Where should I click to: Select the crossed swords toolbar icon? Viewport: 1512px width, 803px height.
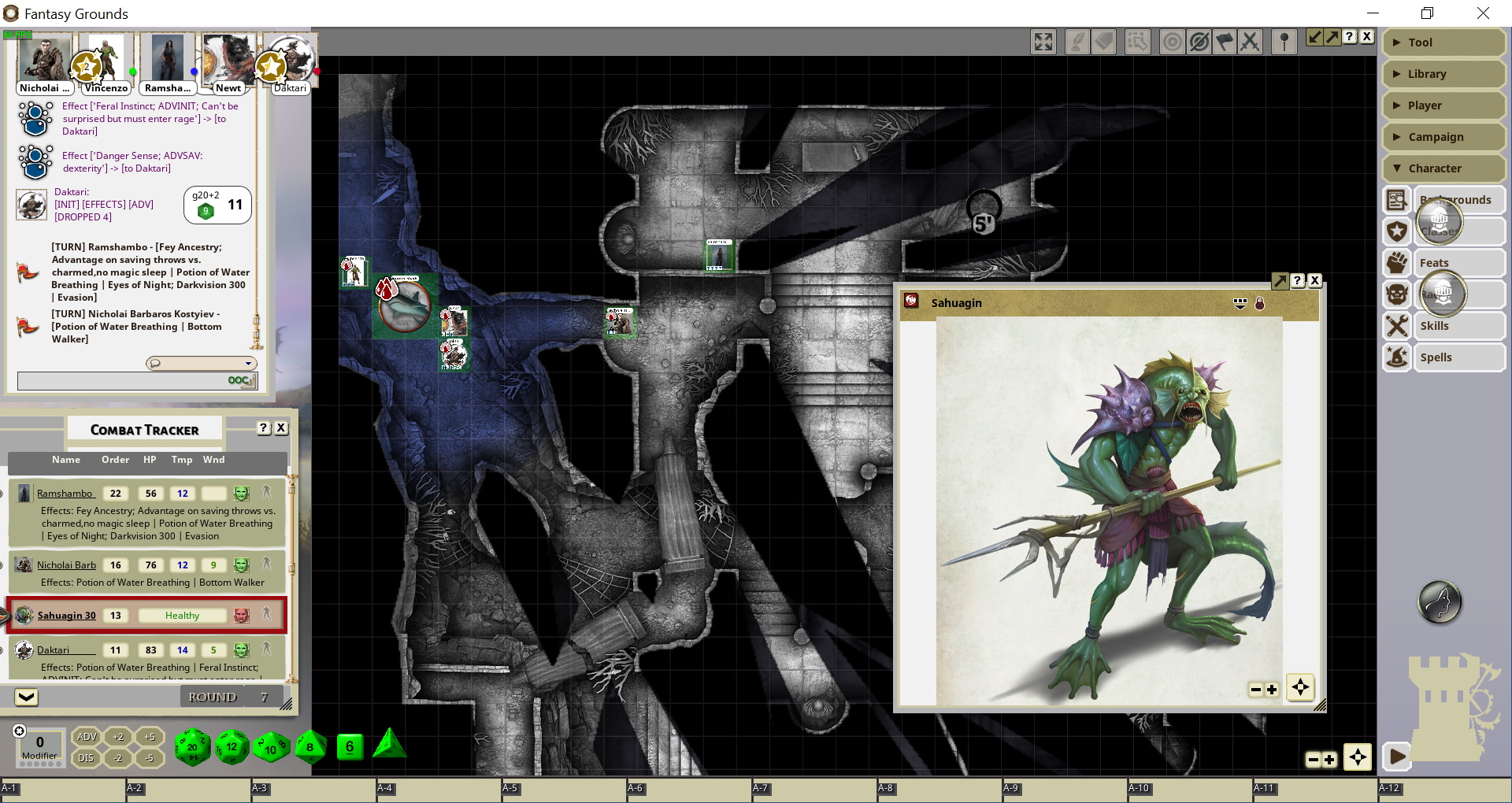pos(1250,42)
